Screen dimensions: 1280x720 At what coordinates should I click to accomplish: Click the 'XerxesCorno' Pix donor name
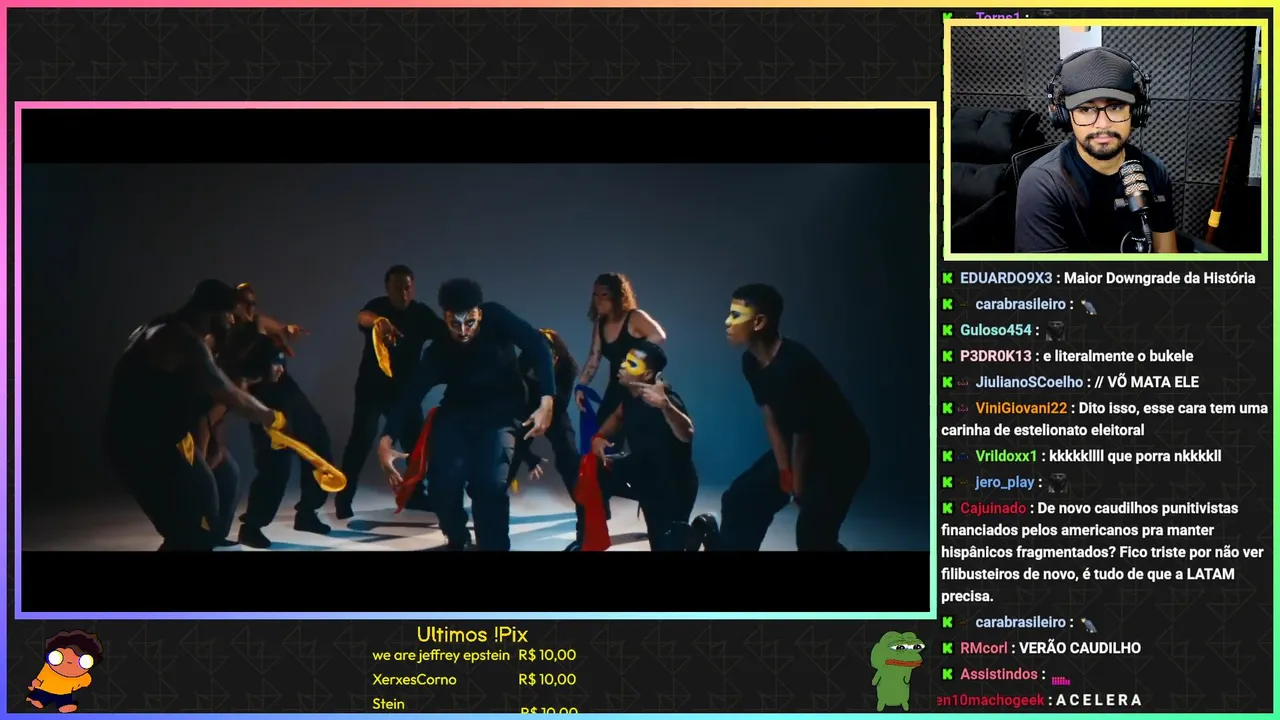tap(414, 680)
